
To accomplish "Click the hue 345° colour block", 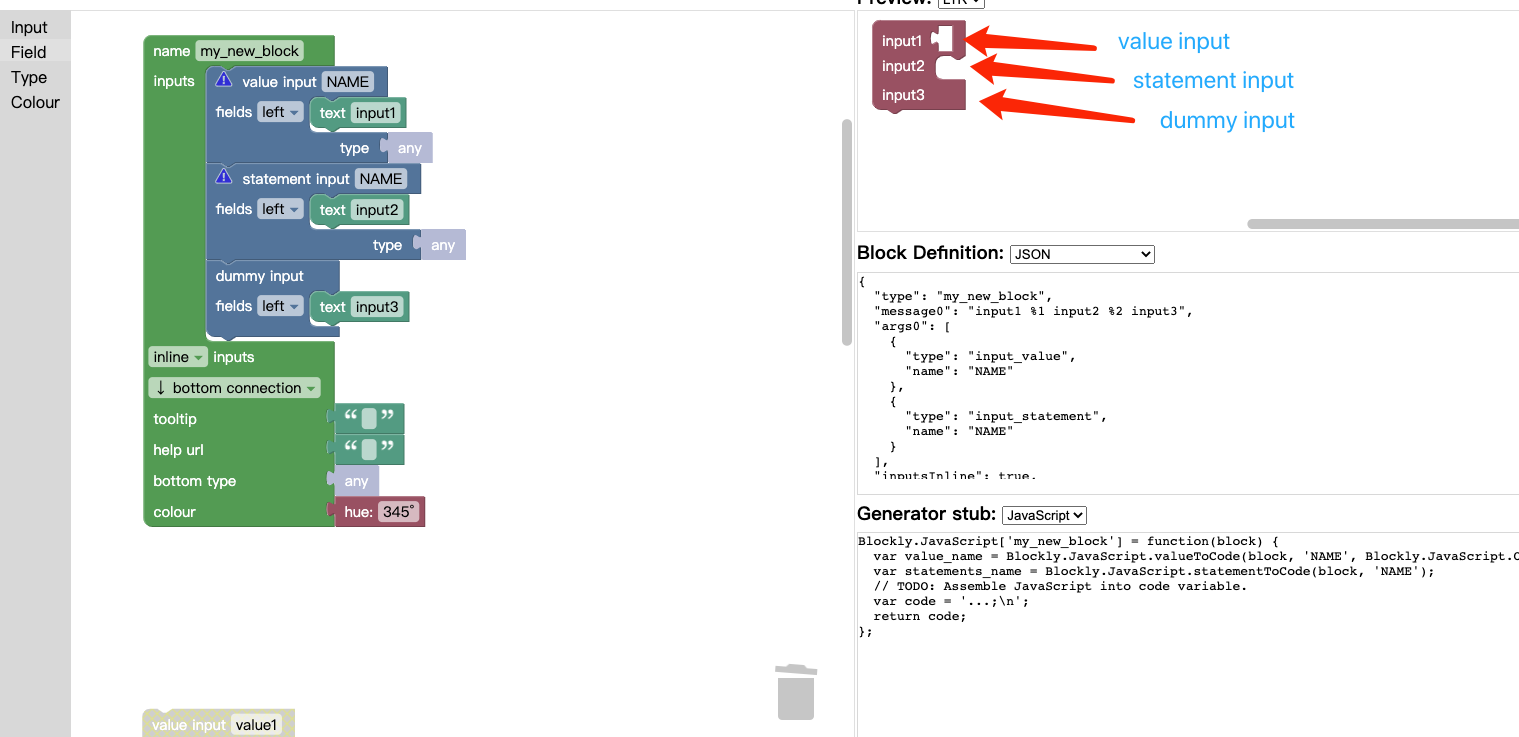I will (x=379, y=511).
